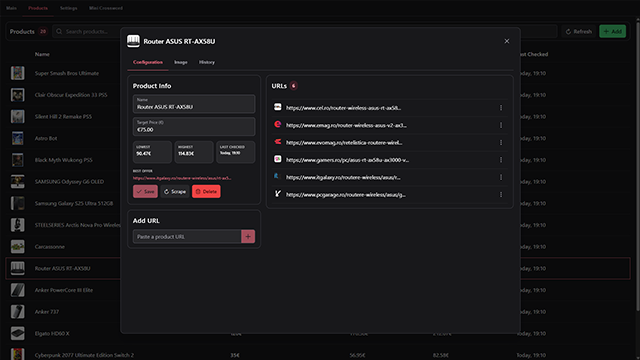Viewport: 640px width, 360px height.
Task: Open options menu for gamers.ro URL
Action: pyautogui.click(x=501, y=160)
